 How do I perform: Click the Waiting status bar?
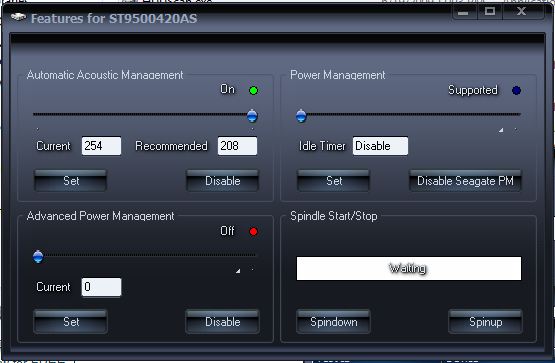pyautogui.click(x=409, y=269)
